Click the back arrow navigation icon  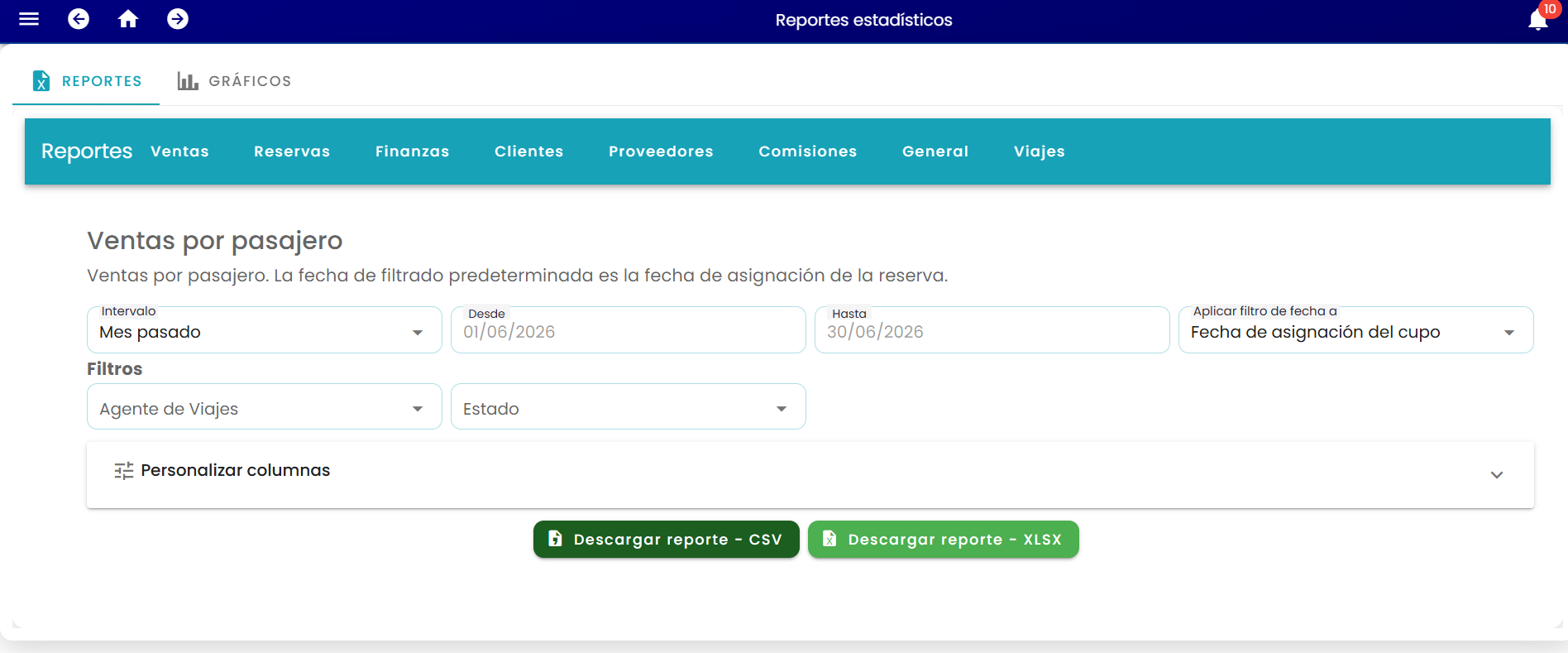pos(79,19)
